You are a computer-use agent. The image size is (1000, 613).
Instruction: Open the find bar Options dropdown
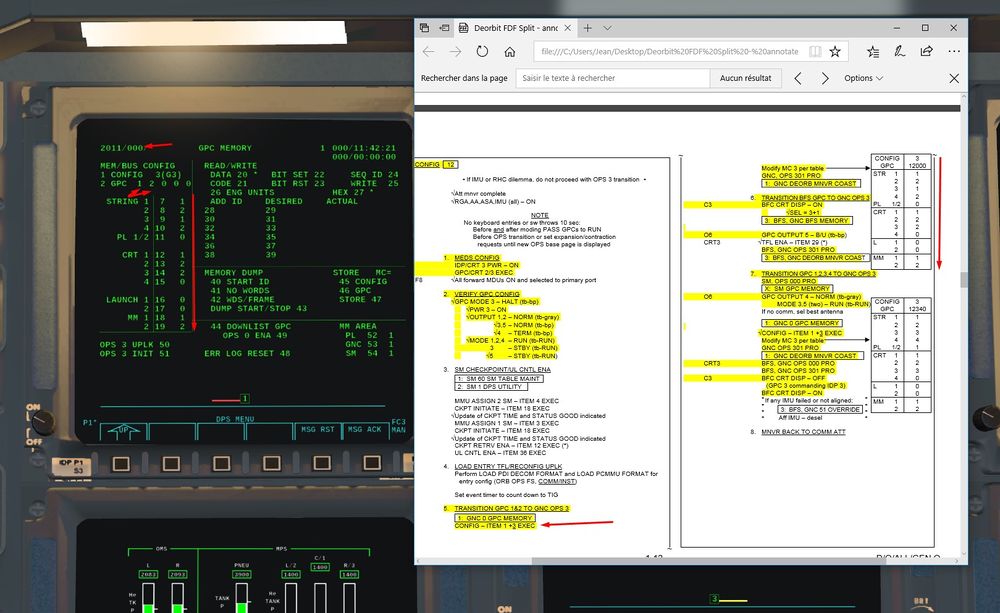[864, 78]
